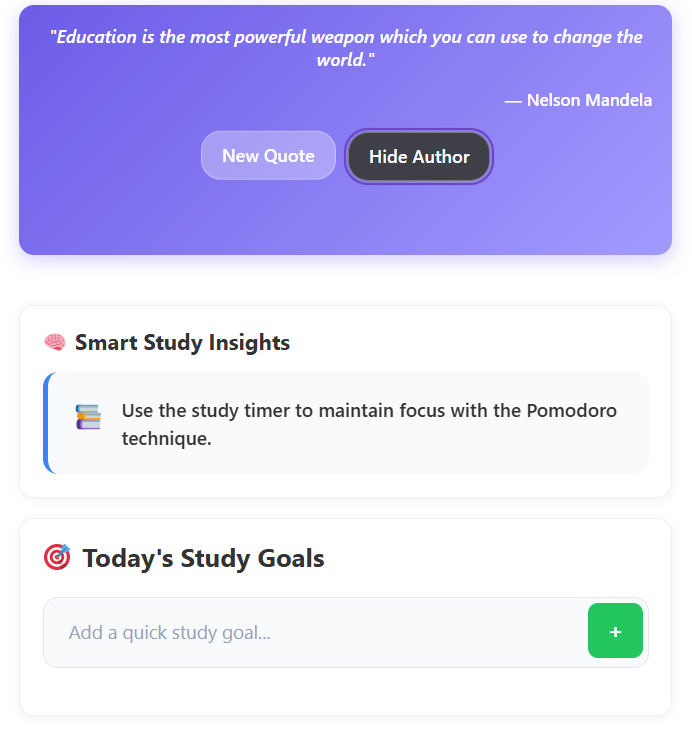Click the brain icon beside Smart Study Insights
The height and width of the screenshot is (734, 692).
(55, 342)
